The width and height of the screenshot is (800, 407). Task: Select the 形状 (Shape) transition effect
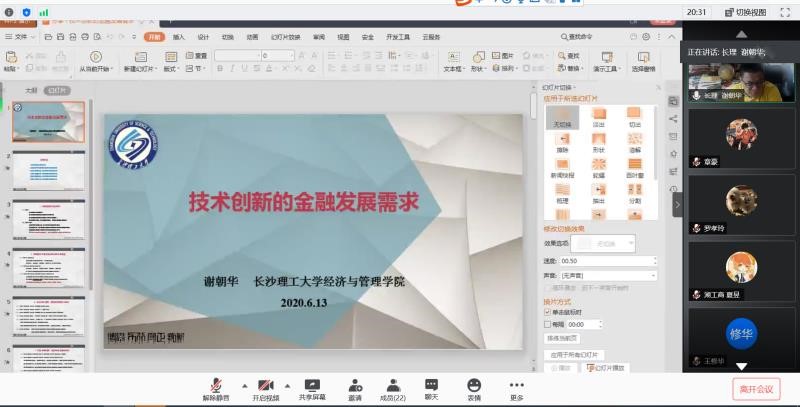click(x=600, y=148)
